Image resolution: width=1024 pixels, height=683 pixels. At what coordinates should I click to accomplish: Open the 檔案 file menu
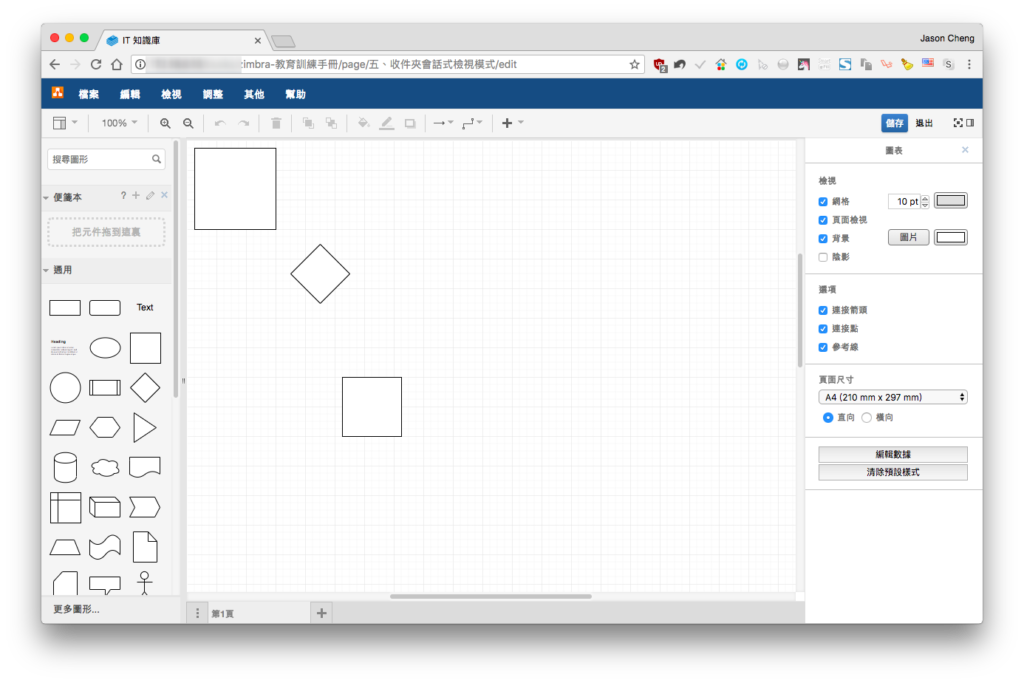(x=88, y=94)
